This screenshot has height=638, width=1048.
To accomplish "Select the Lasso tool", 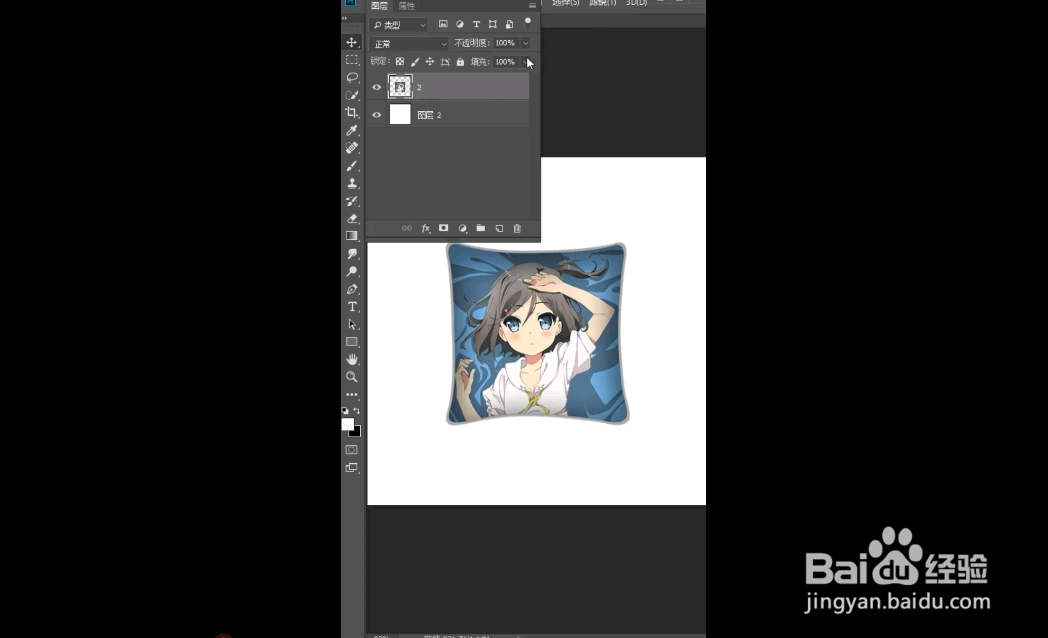I will [352, 77].
